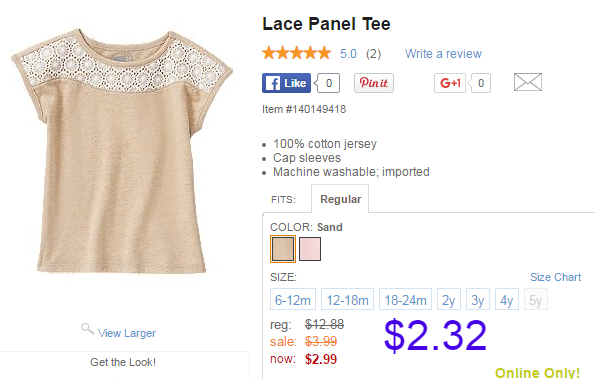Select size 6-12m
The height and width of the screenshot is (379, 595).
pos(293,299)
